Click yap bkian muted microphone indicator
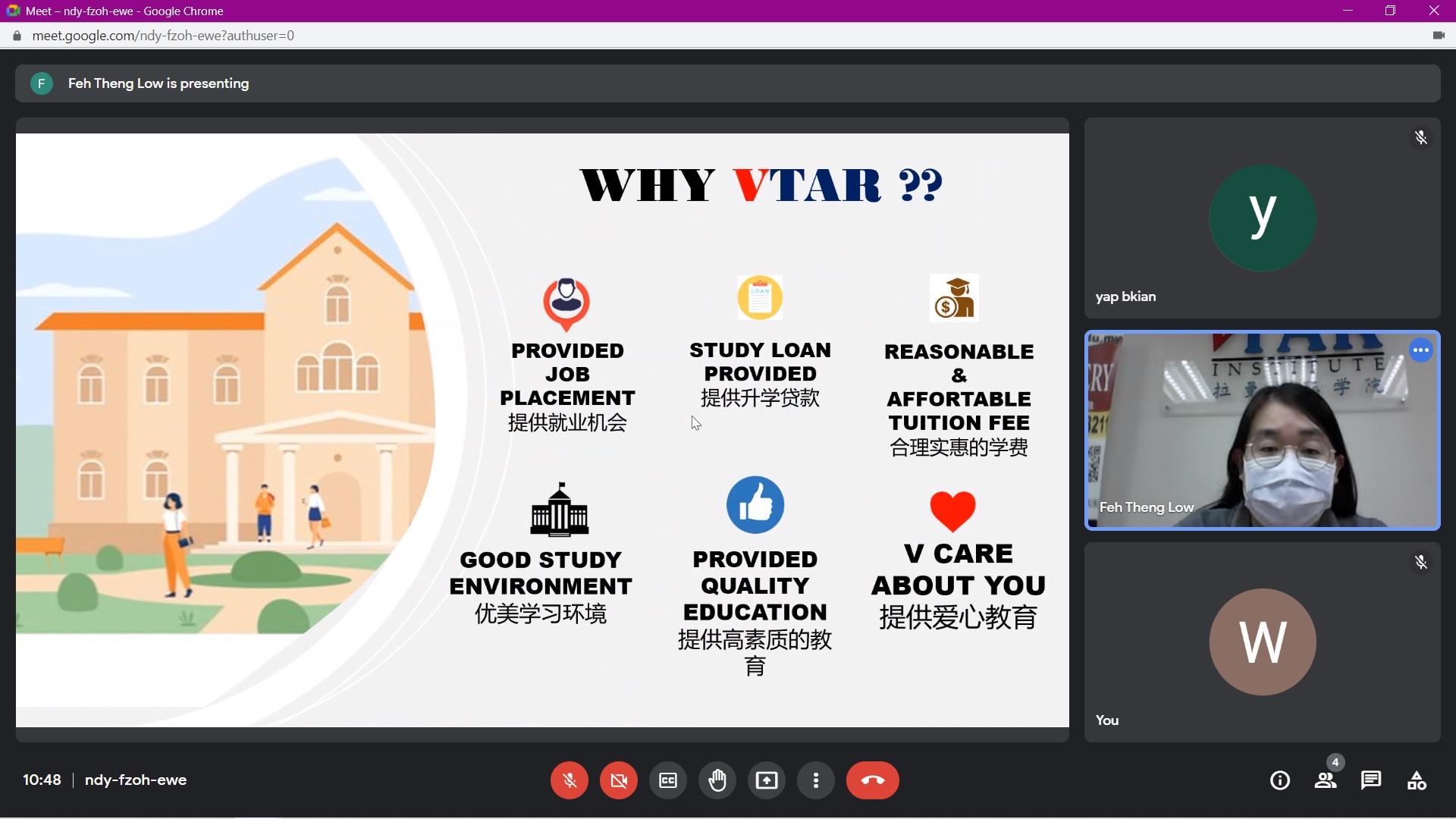This screenshot has height=819, width=1456. [x=1421, y=137]
